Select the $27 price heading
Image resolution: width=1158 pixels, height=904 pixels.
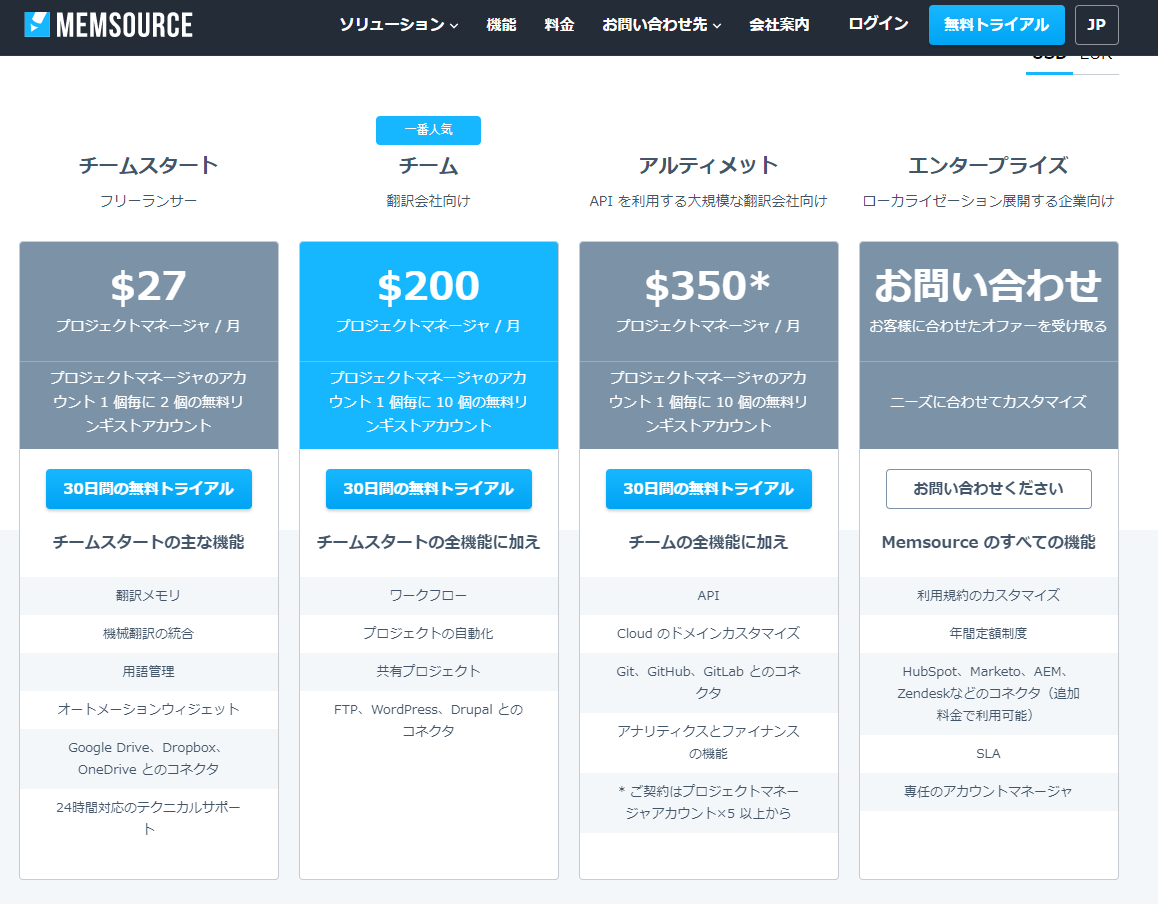(148, 287)
